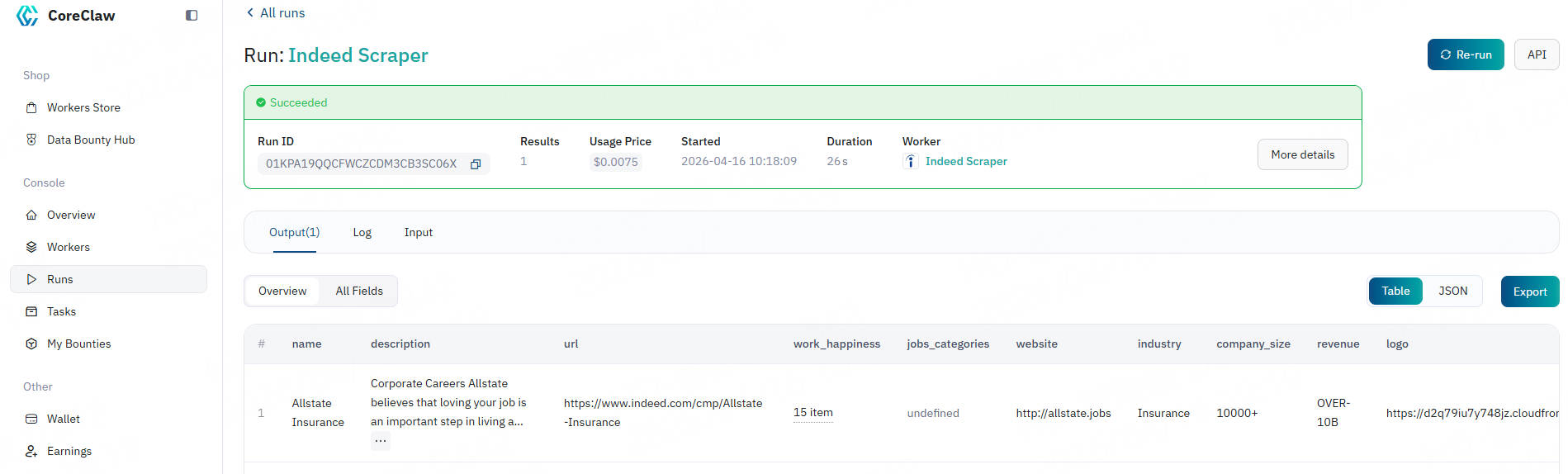Open the Log tab
This screenshot has height=474, width=1568.
(362, 232)
